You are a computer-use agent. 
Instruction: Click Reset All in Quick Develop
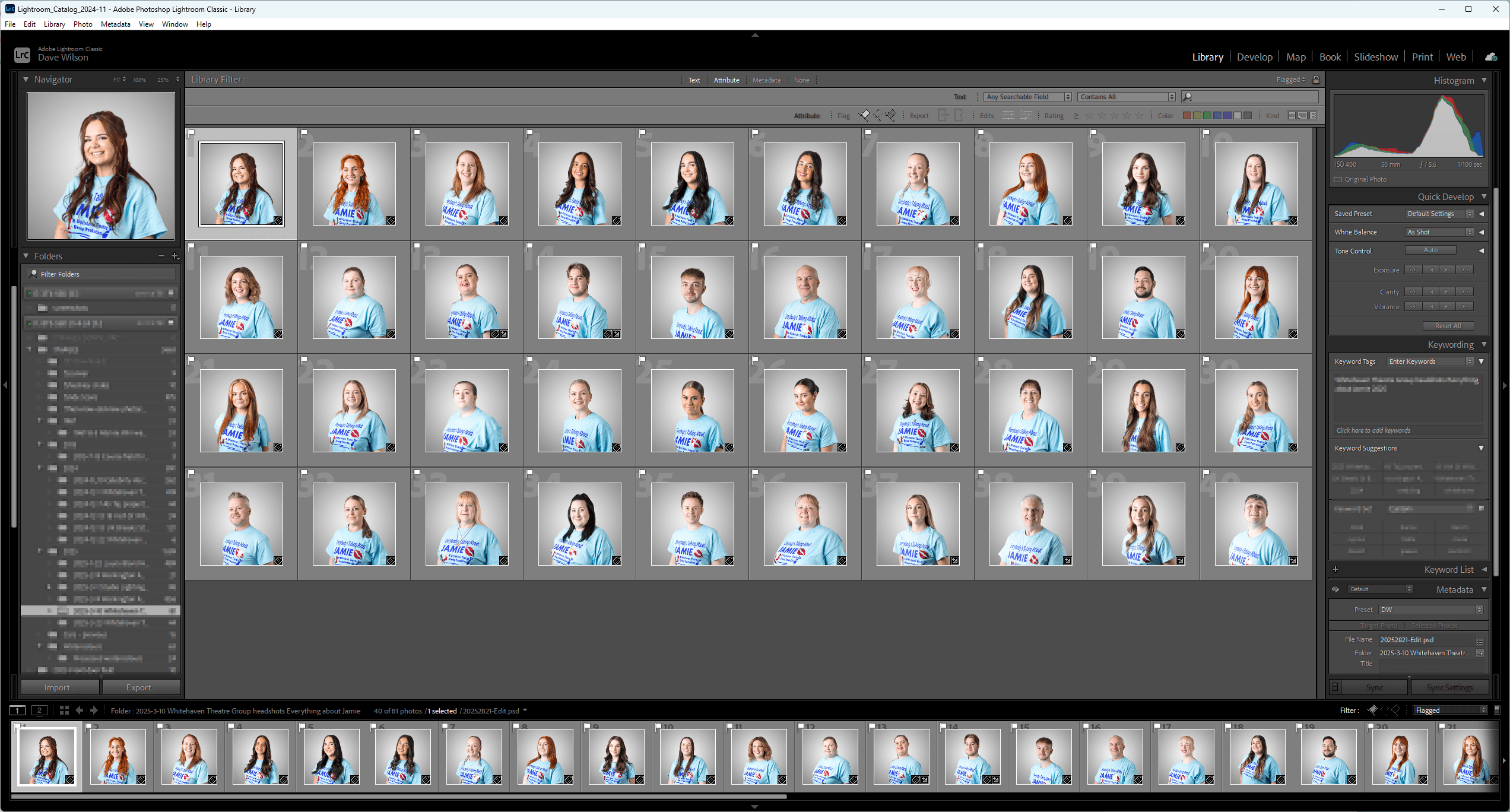(x=1448, y=326)
